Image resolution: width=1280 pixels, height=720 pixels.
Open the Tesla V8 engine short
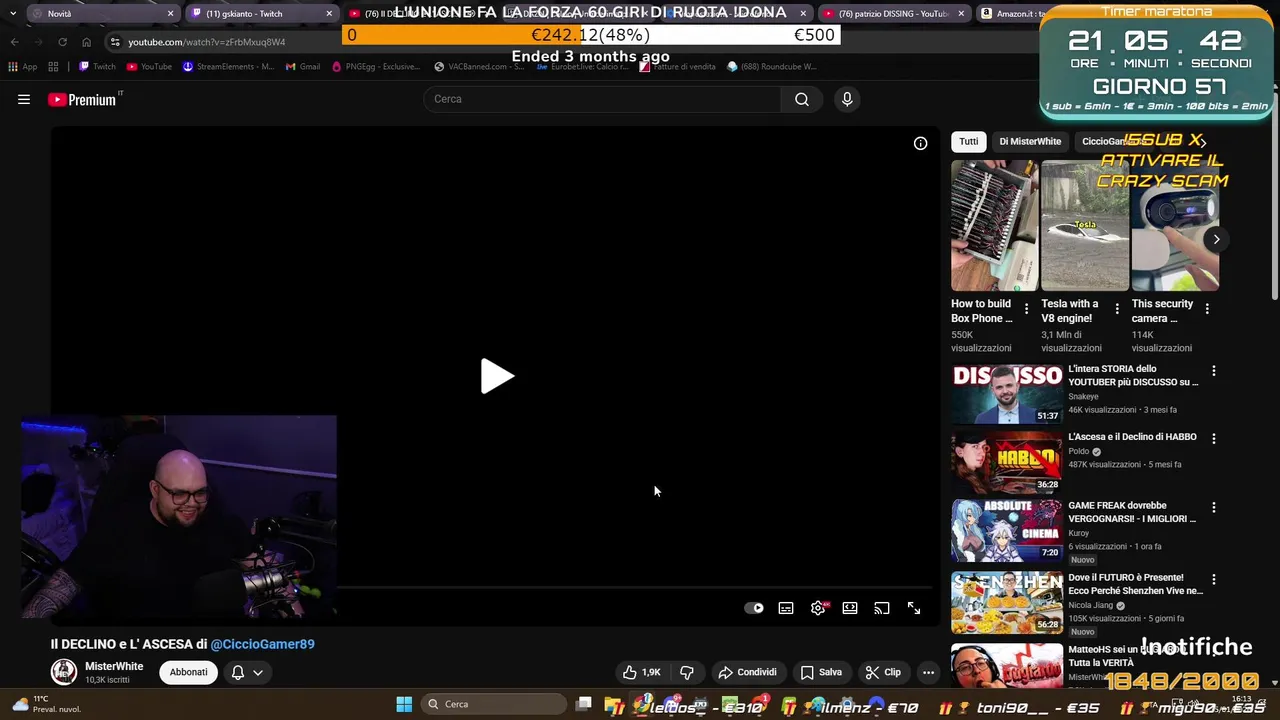click(x=1085, y=225)
